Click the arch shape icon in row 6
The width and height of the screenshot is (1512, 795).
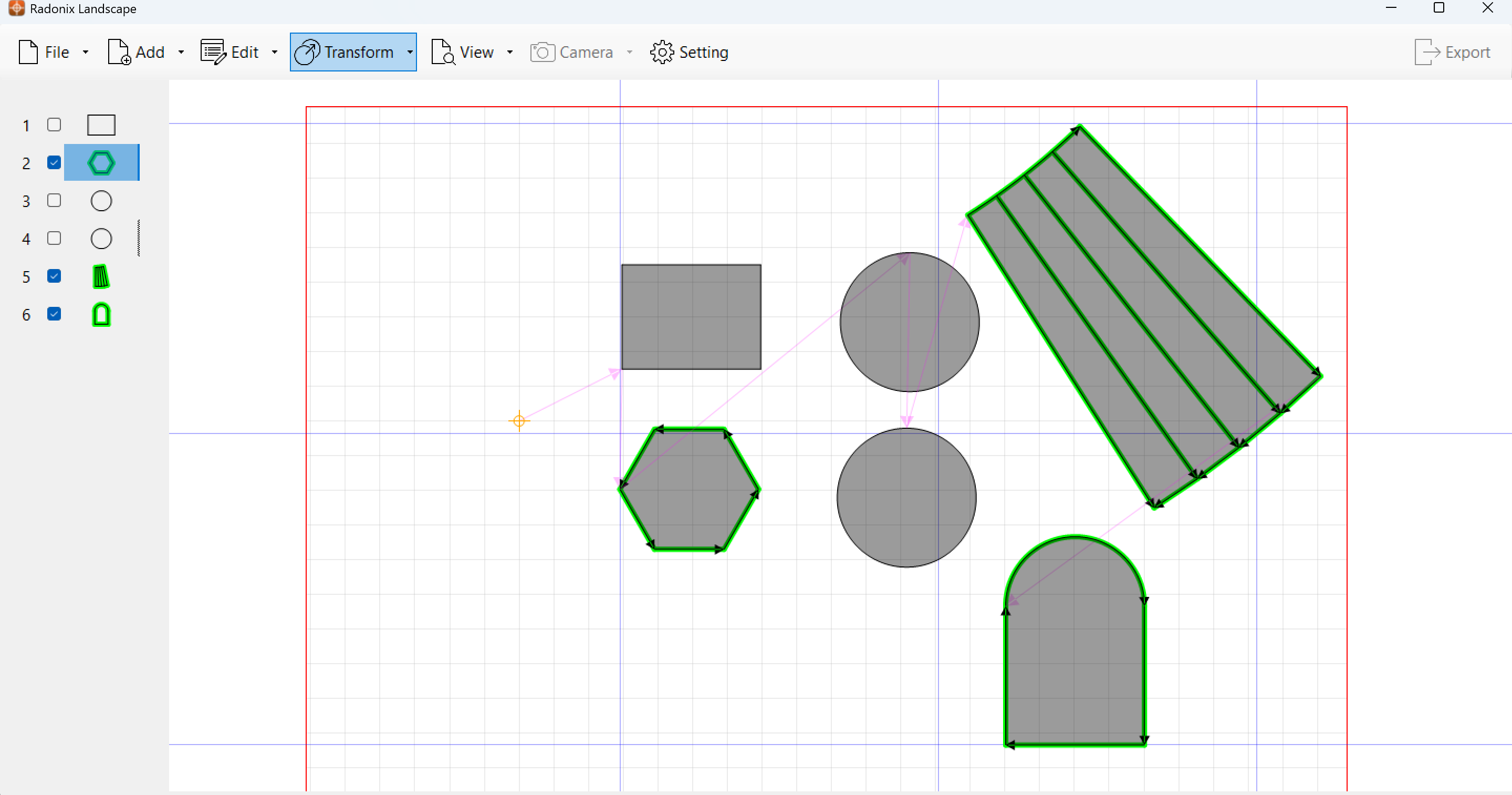click(101, 315)
